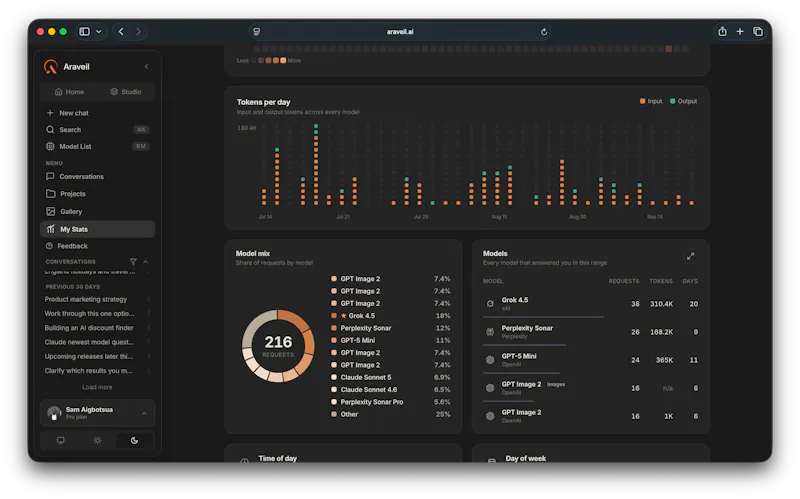800x499 pixels.
Task: Select GPT-5 Mini in Model mix legend
Action: pyautogui.click(x=390, y=340)
